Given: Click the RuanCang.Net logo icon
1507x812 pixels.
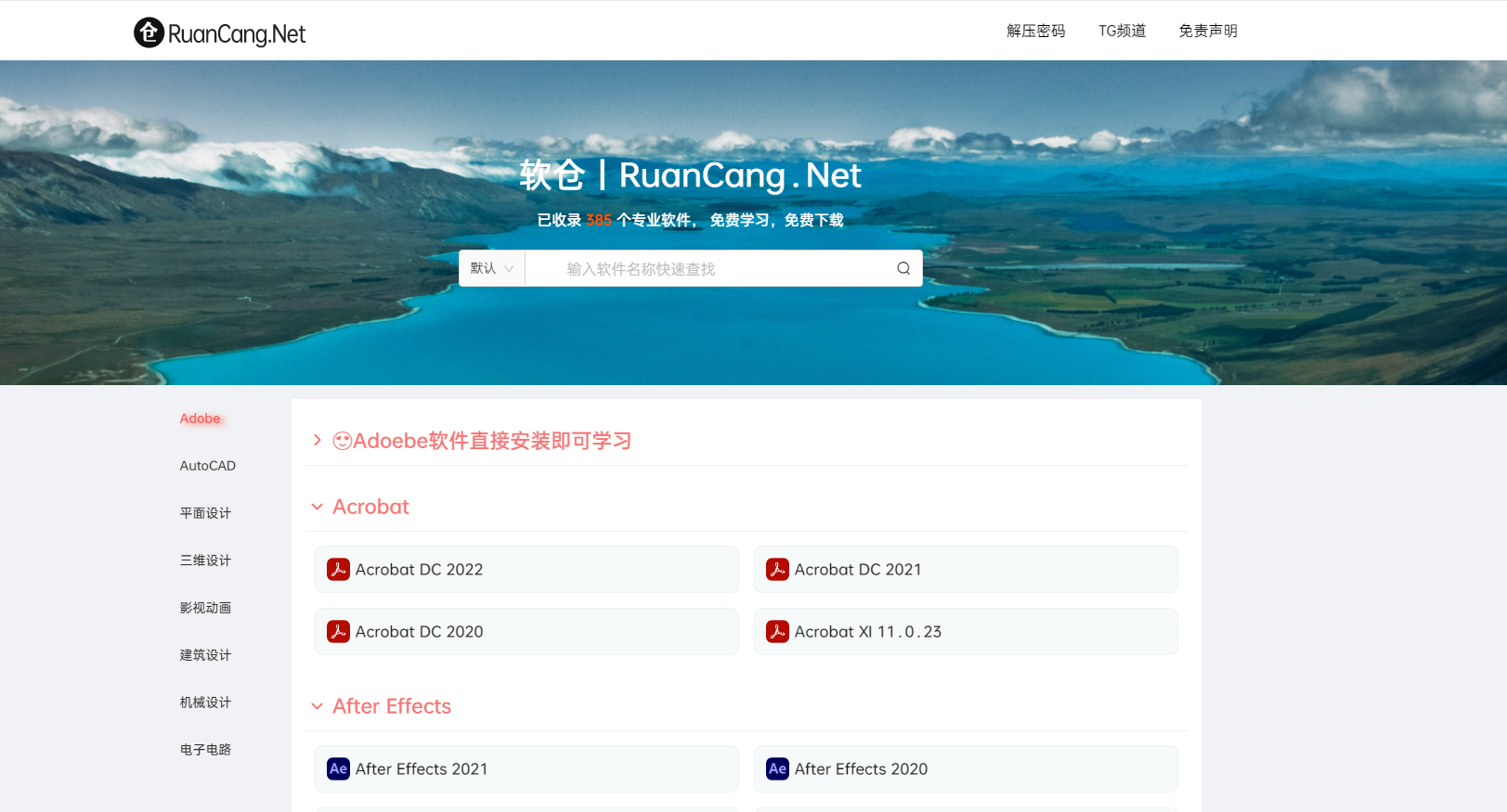Looking at the screenshot, I should tap(149, 32).
